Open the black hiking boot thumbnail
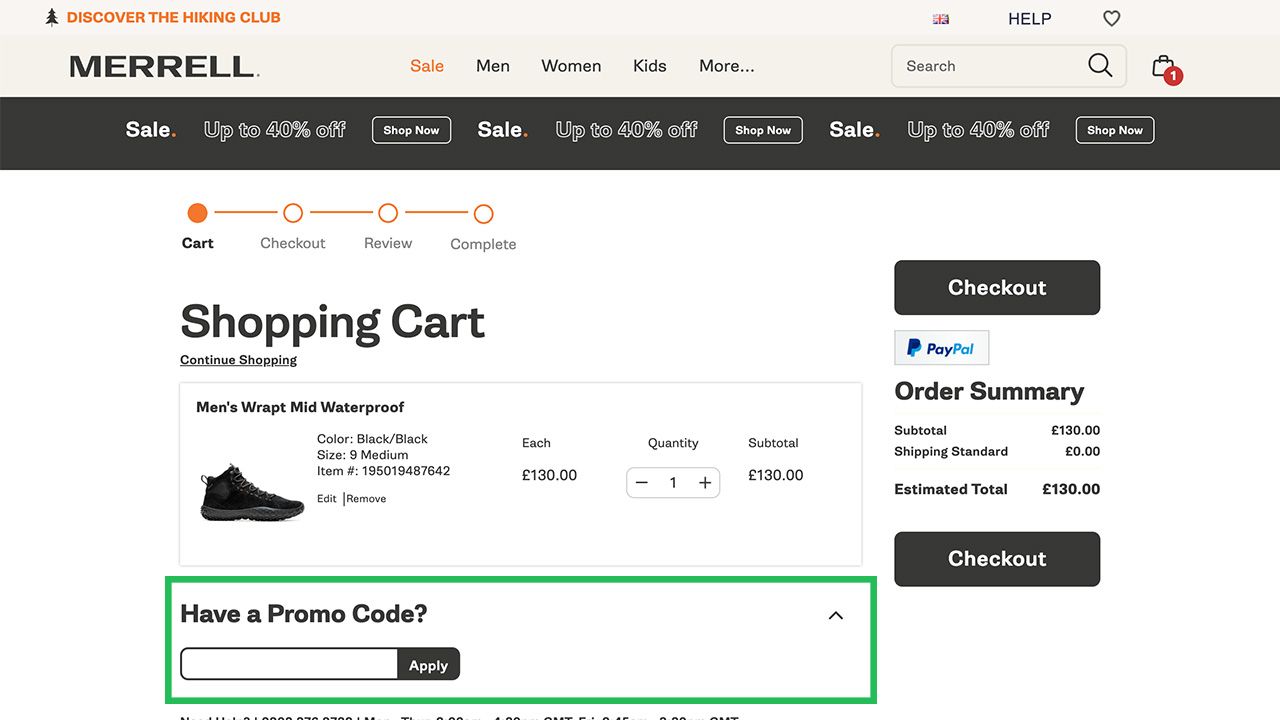The image size is (1280, 720). point(252,492)
